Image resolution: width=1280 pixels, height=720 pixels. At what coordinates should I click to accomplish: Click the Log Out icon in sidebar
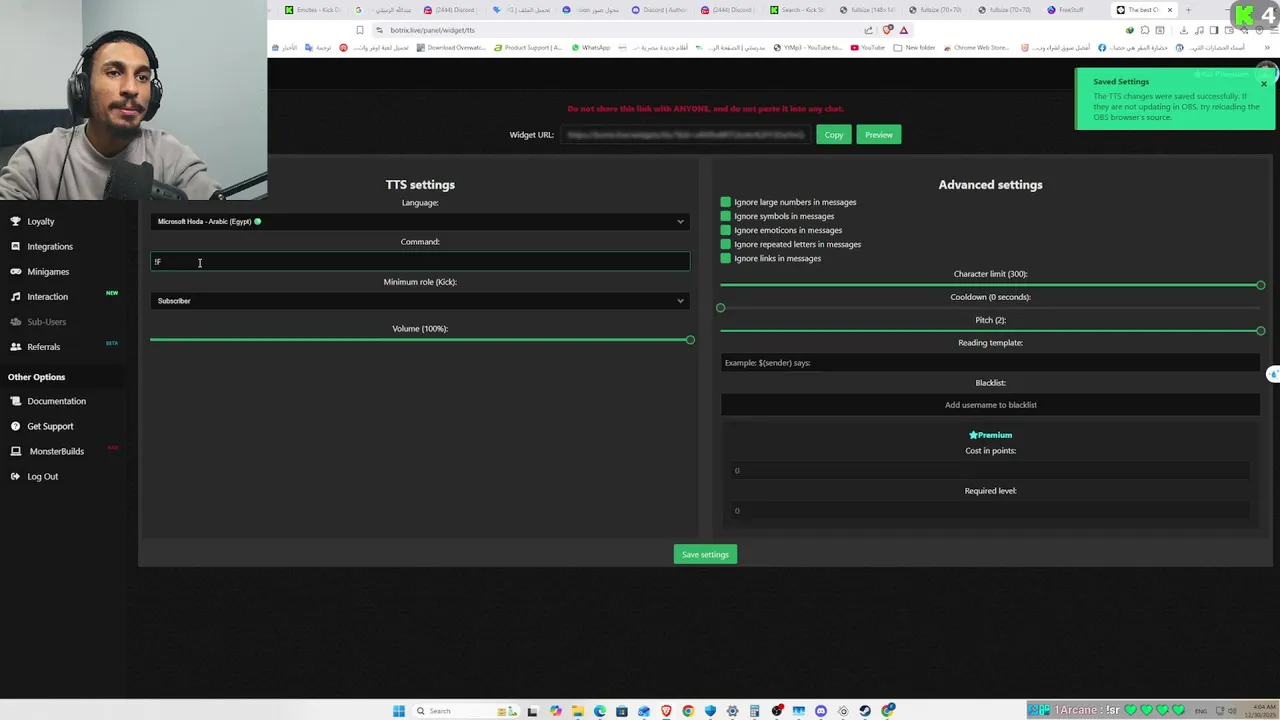(15, 476)
